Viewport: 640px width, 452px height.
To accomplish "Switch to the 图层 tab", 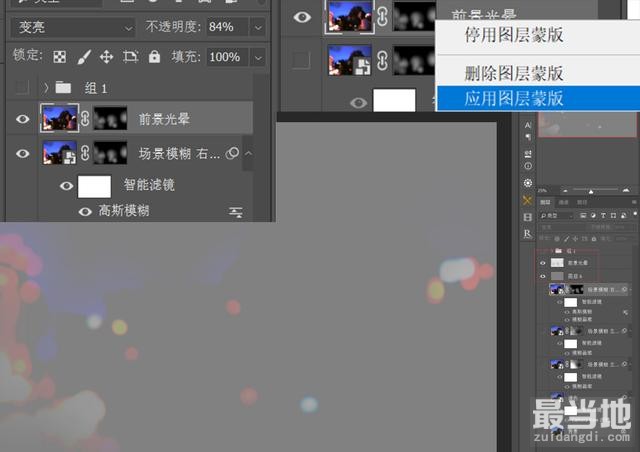I will click(545, 202).
